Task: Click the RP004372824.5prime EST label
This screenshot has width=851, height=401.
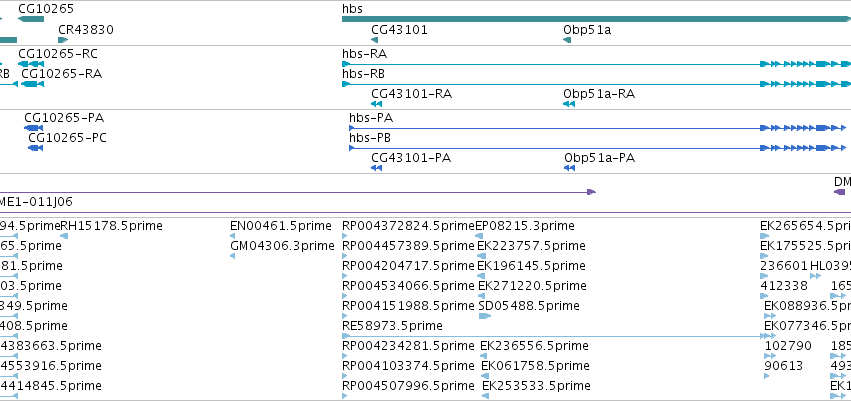Action: 407,226
